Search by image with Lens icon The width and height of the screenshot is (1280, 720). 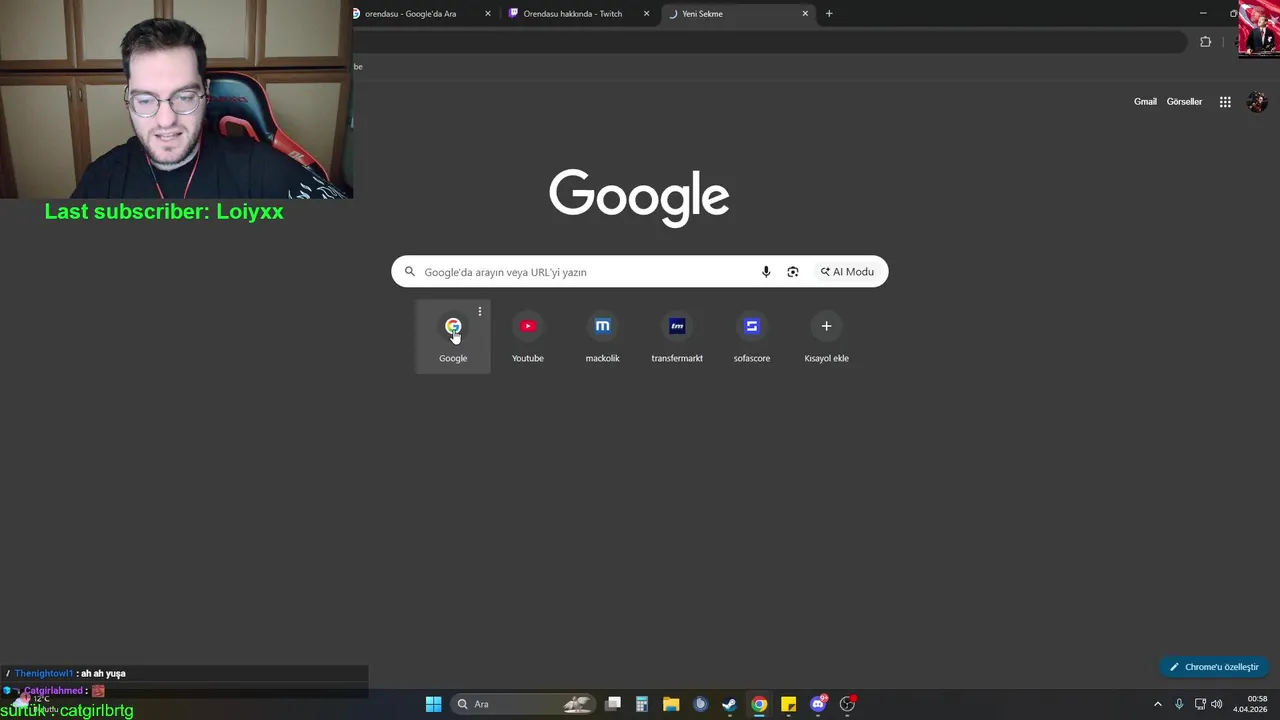(x=793, y=272)
